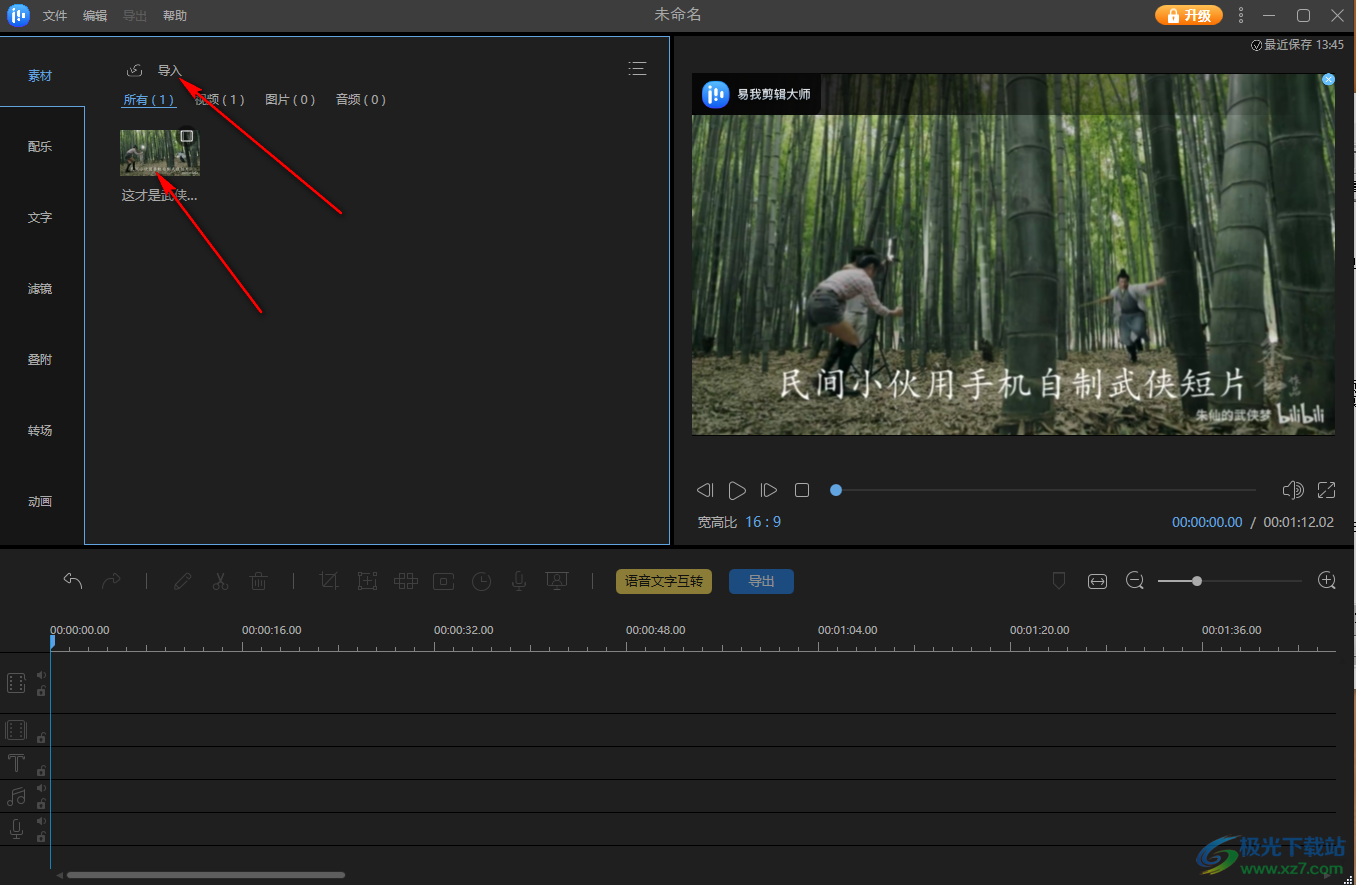Open the 帮助 menu
Image resolution: width=1356 pixels, height=885 pixels.
(x=175, y=16)
